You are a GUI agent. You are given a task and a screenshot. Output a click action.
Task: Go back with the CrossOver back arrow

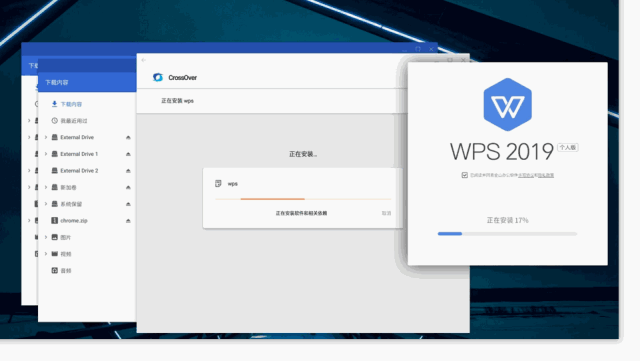[x=144, y=60]
